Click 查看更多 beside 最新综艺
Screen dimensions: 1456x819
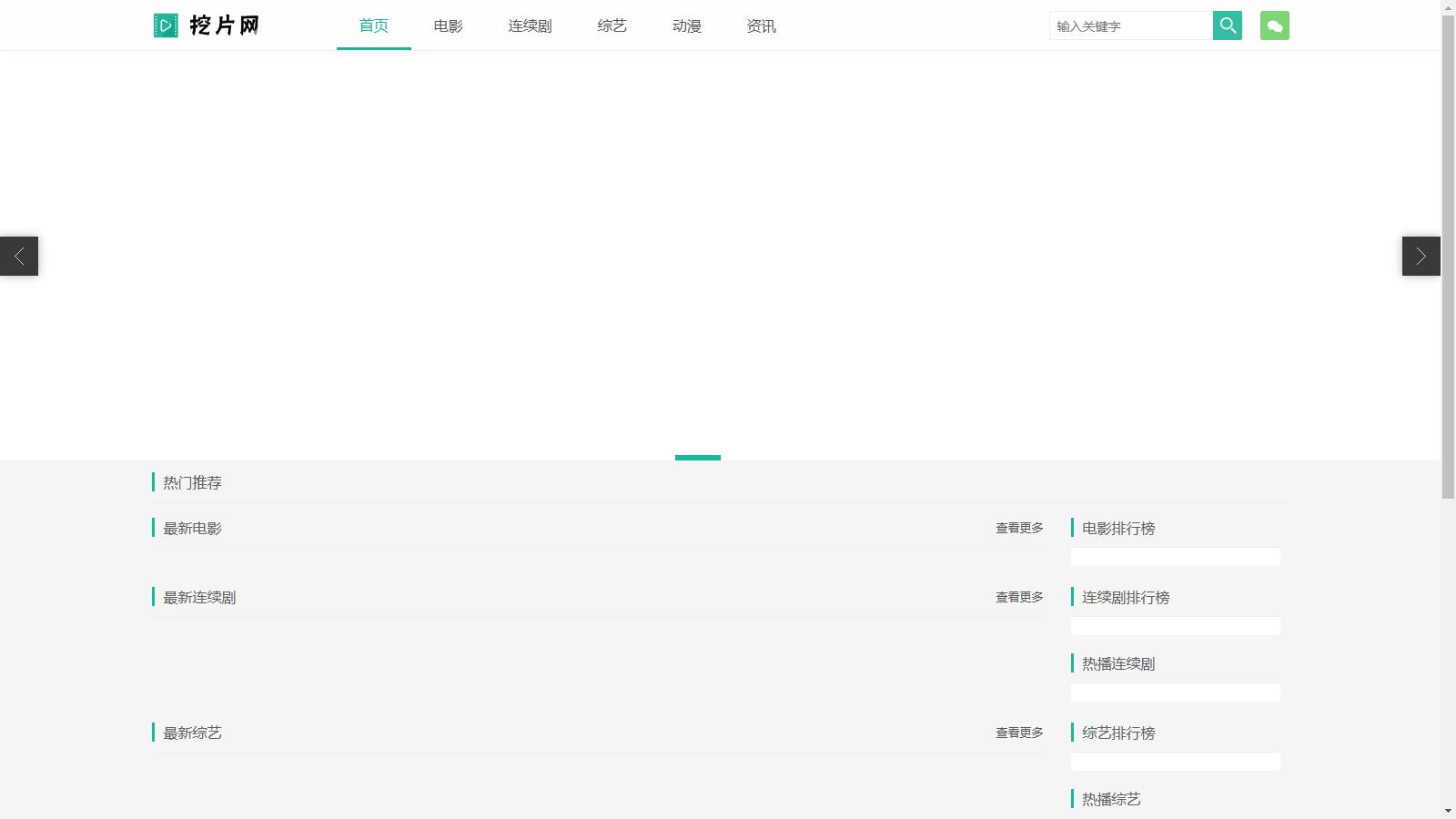tap(1019, 733)
